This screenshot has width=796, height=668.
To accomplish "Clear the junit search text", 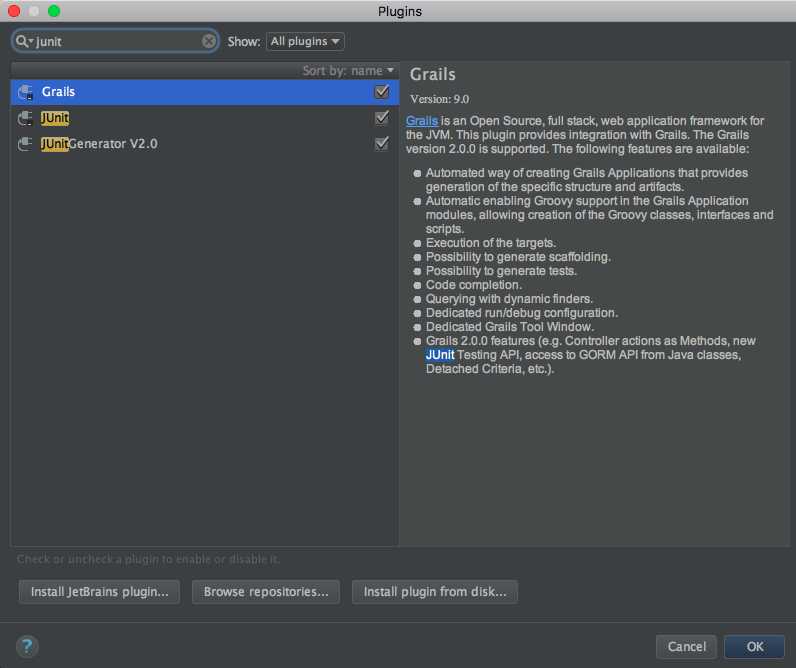I will (209, 41).
